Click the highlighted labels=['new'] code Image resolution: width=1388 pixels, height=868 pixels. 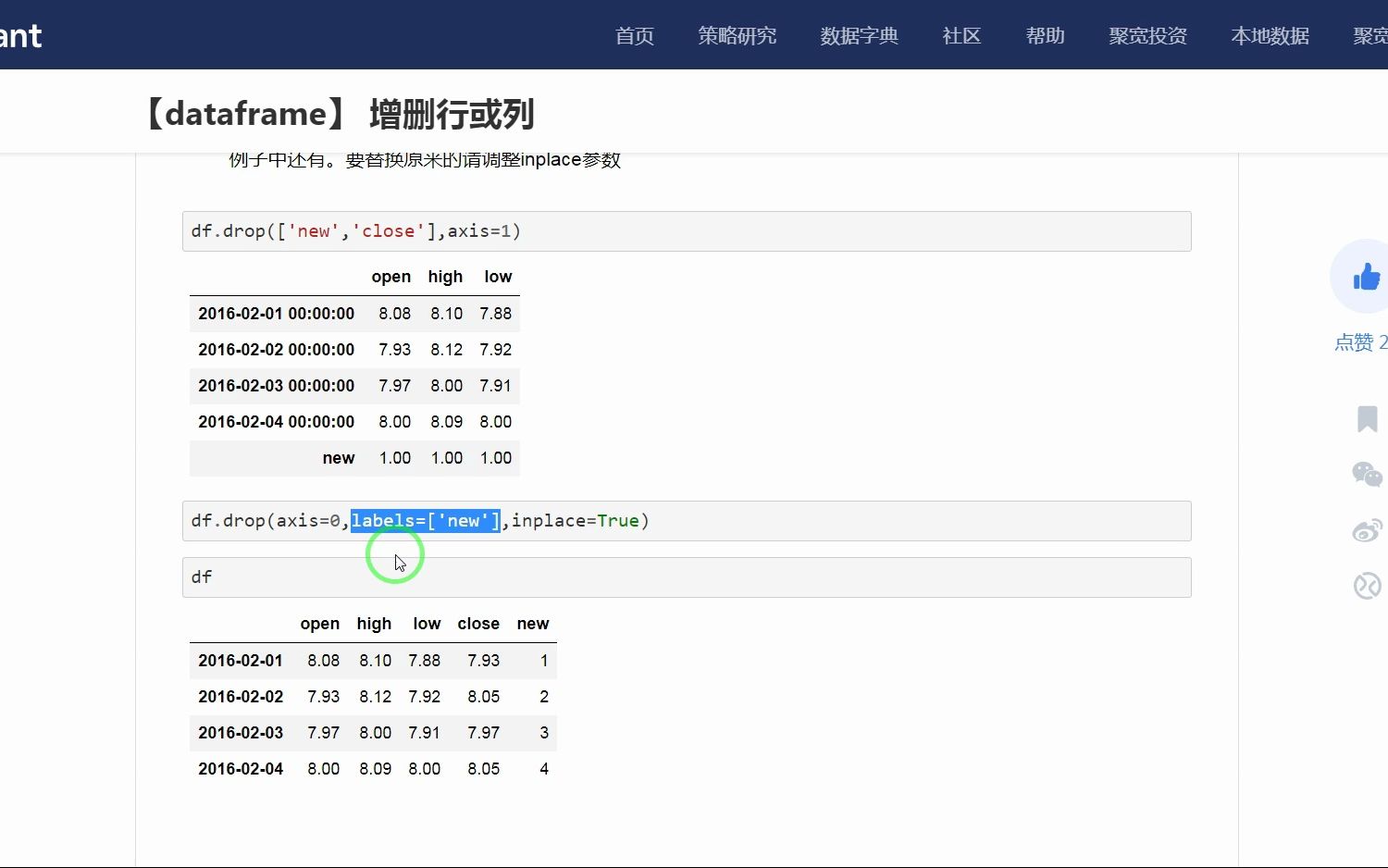(x=425, y=521)
